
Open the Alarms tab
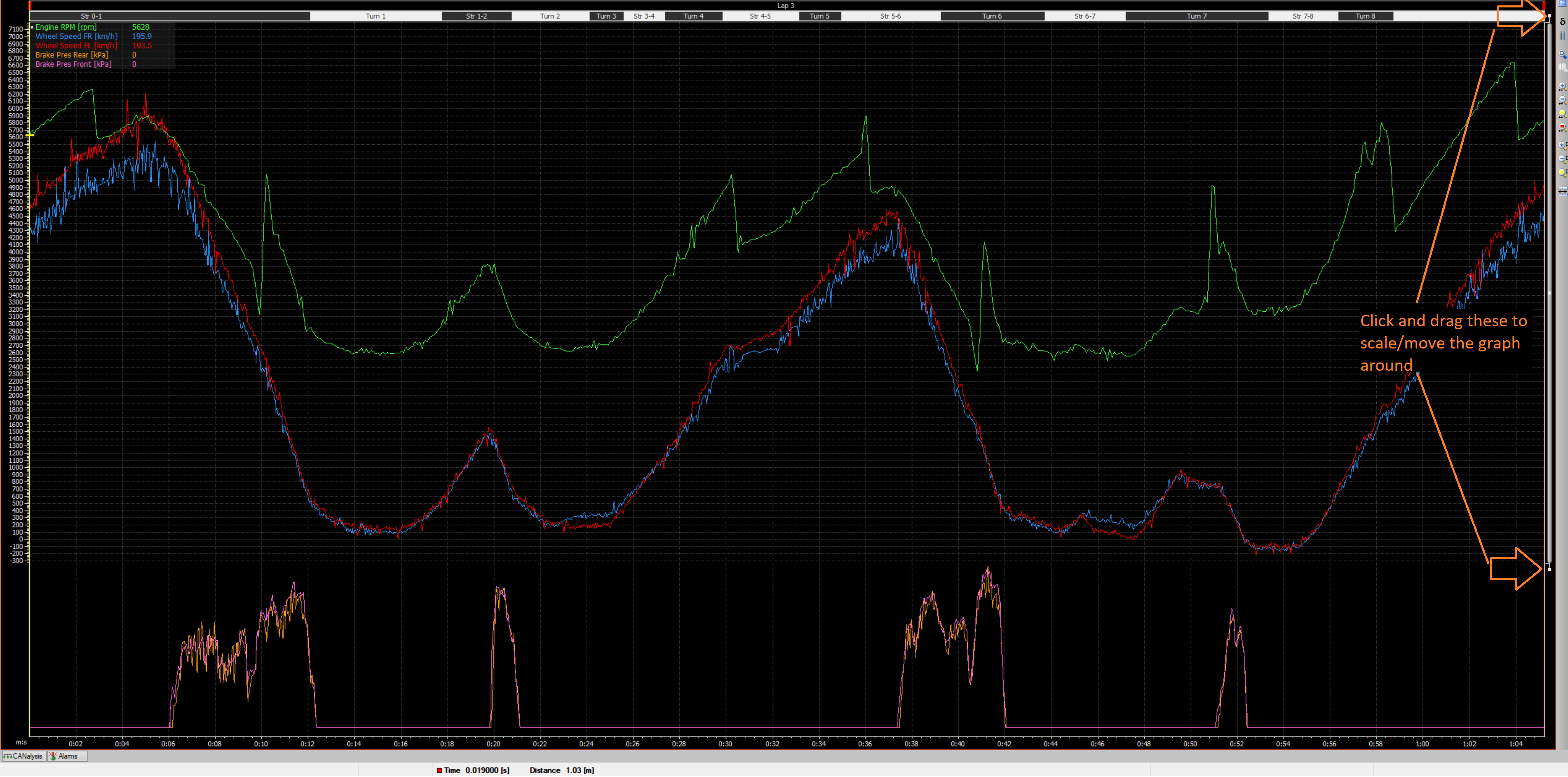(x=68, y=756)
